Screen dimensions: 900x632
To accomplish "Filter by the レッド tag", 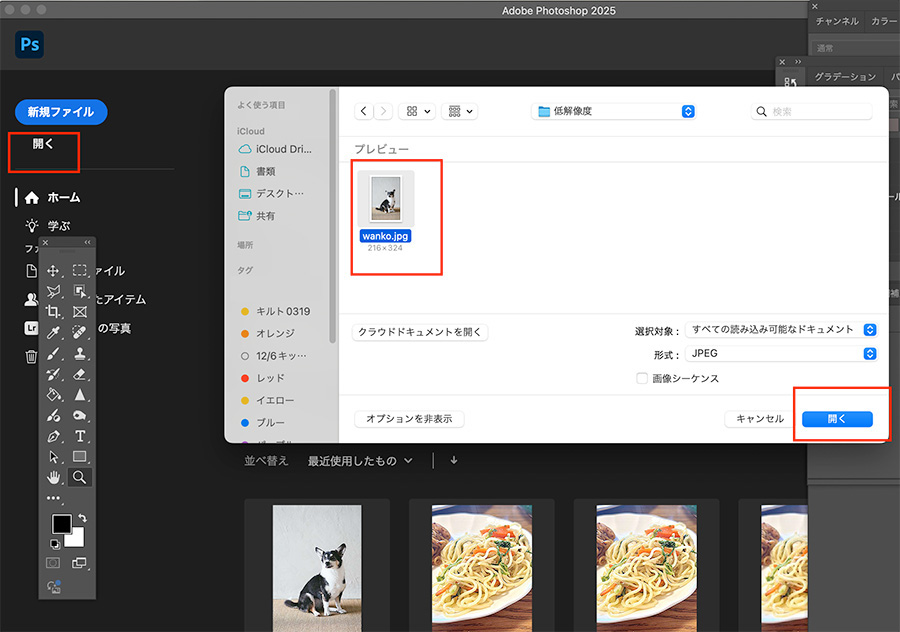I will [x=263, y=378].
